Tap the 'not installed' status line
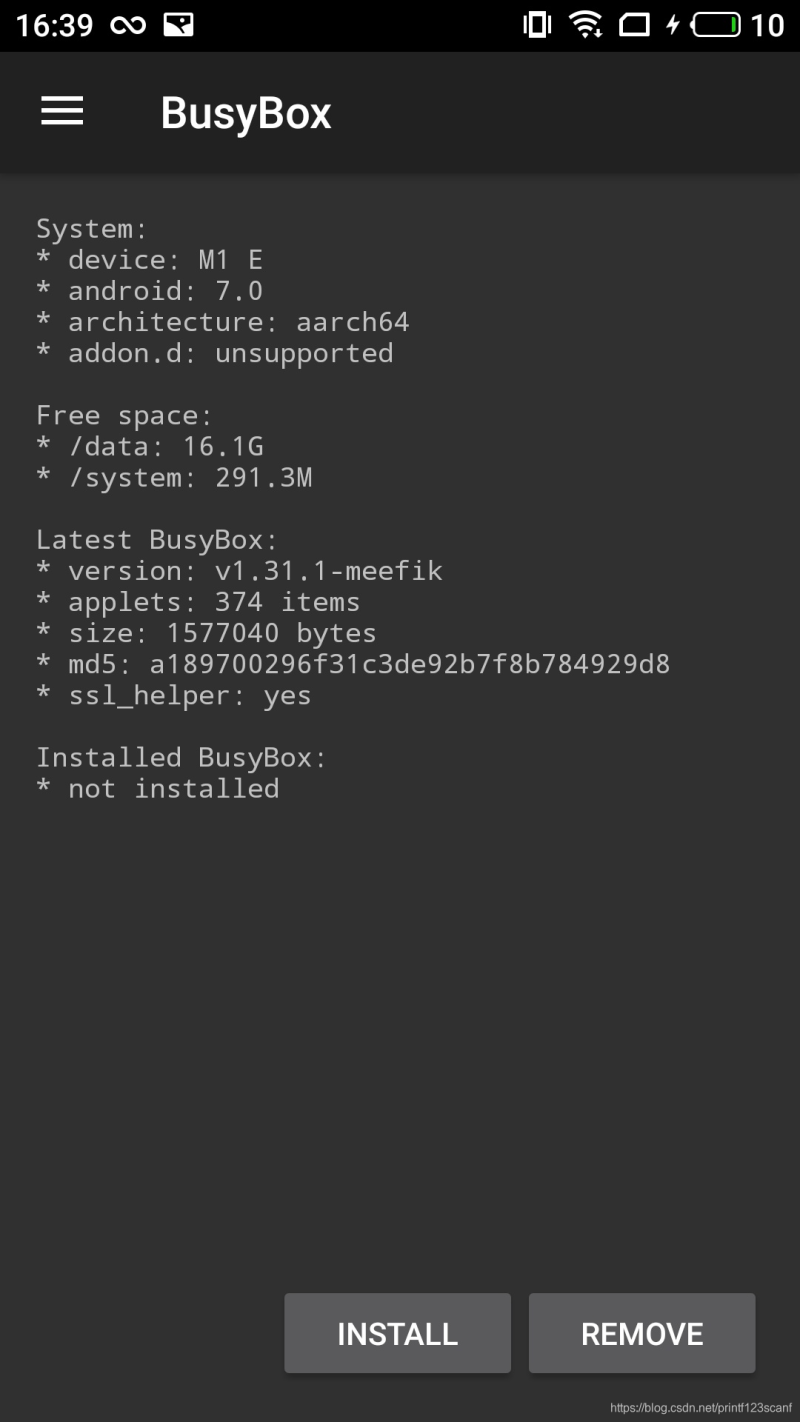Viewport: 800px width, 1422px height. (157, 788)
